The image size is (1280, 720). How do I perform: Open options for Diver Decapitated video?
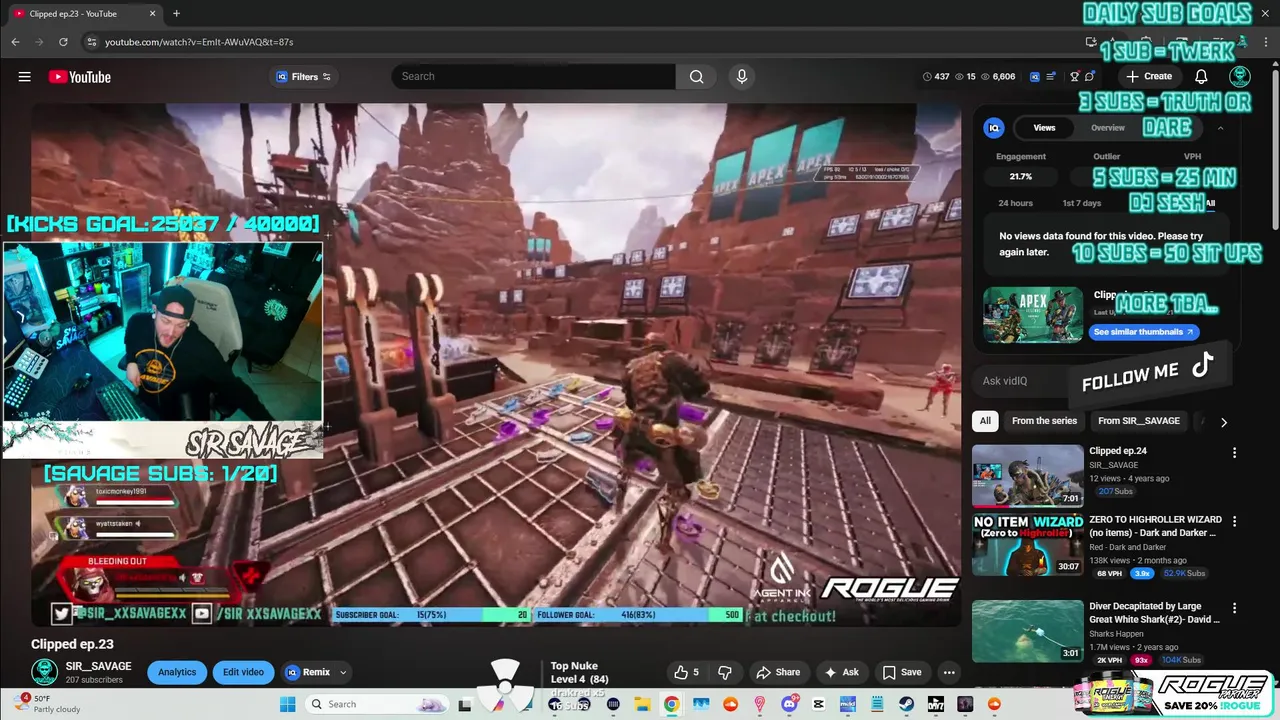(1234, 608)
